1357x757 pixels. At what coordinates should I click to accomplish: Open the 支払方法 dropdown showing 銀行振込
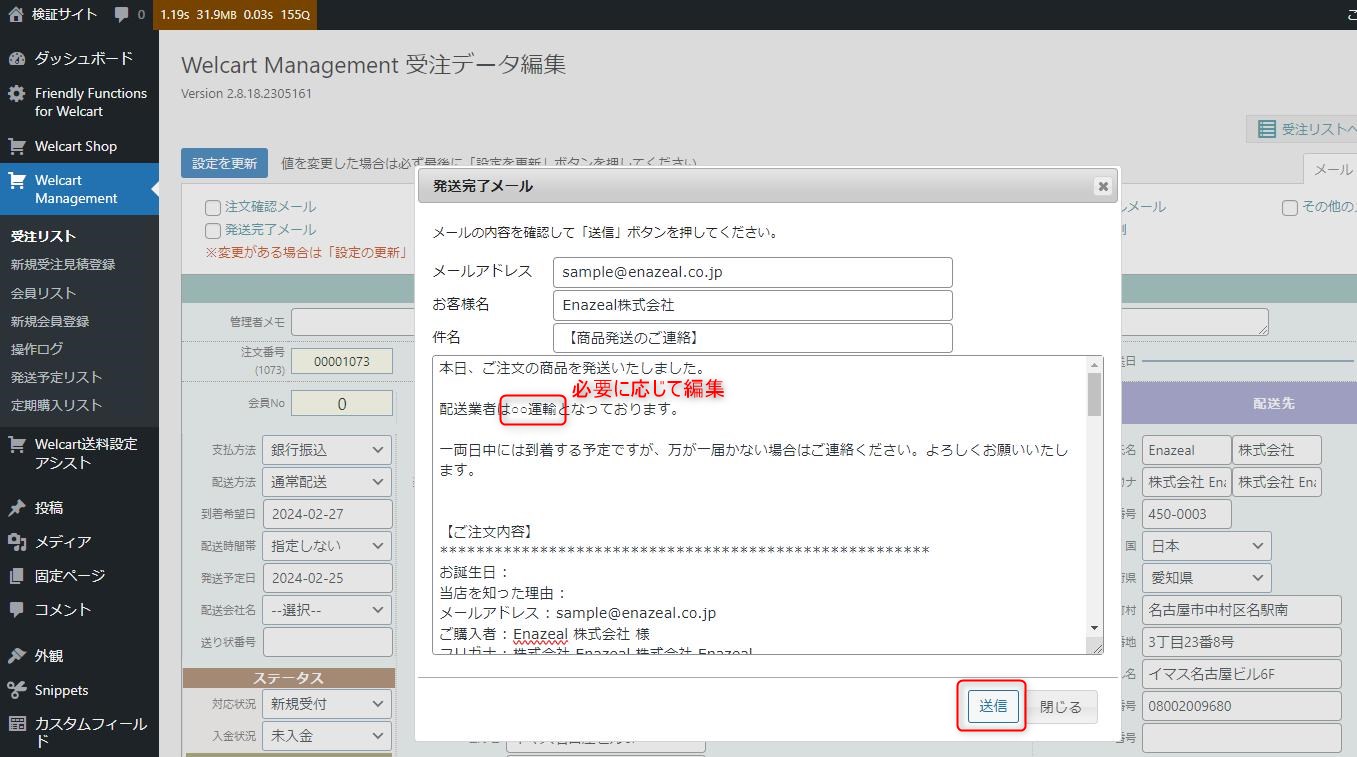(x=326, y=450)
